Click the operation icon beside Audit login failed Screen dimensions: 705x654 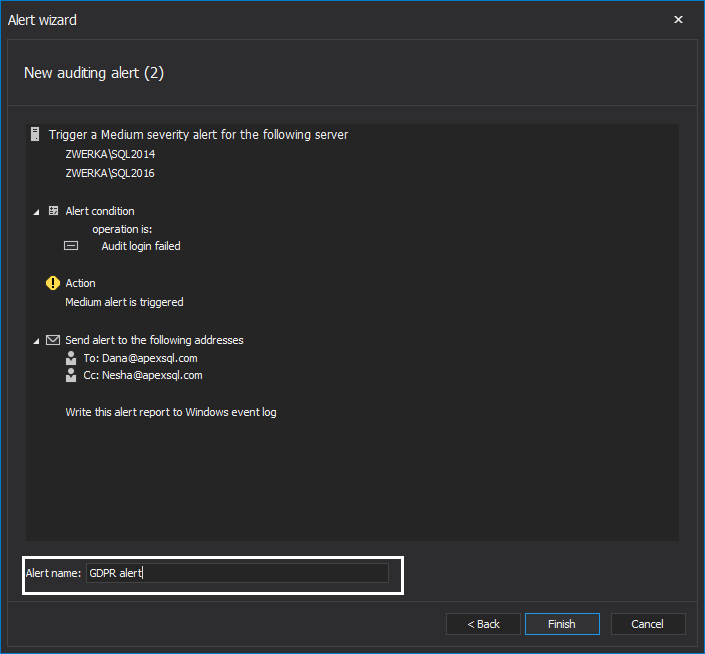(x=71, y=246)
